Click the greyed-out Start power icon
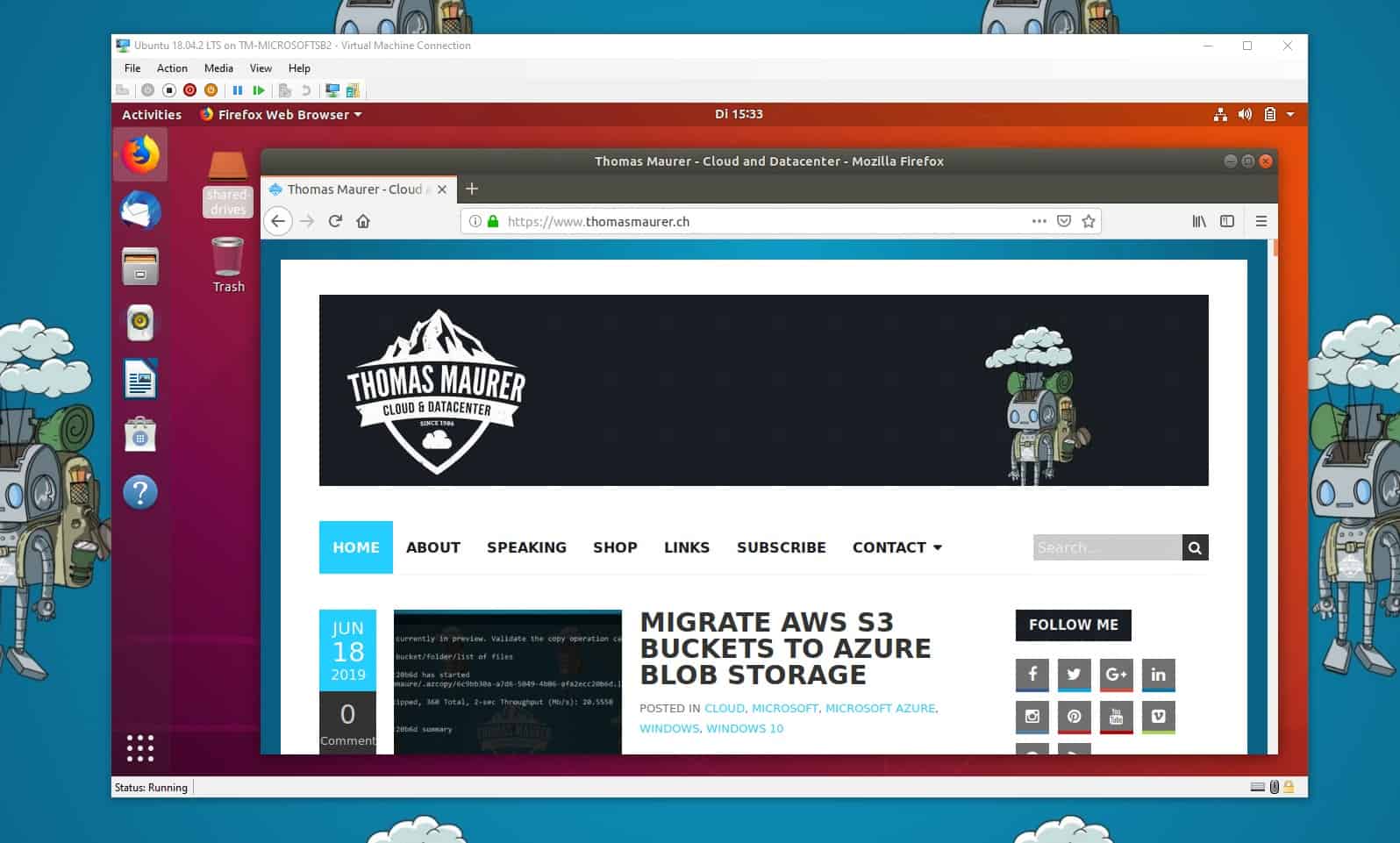 [147, 90]
